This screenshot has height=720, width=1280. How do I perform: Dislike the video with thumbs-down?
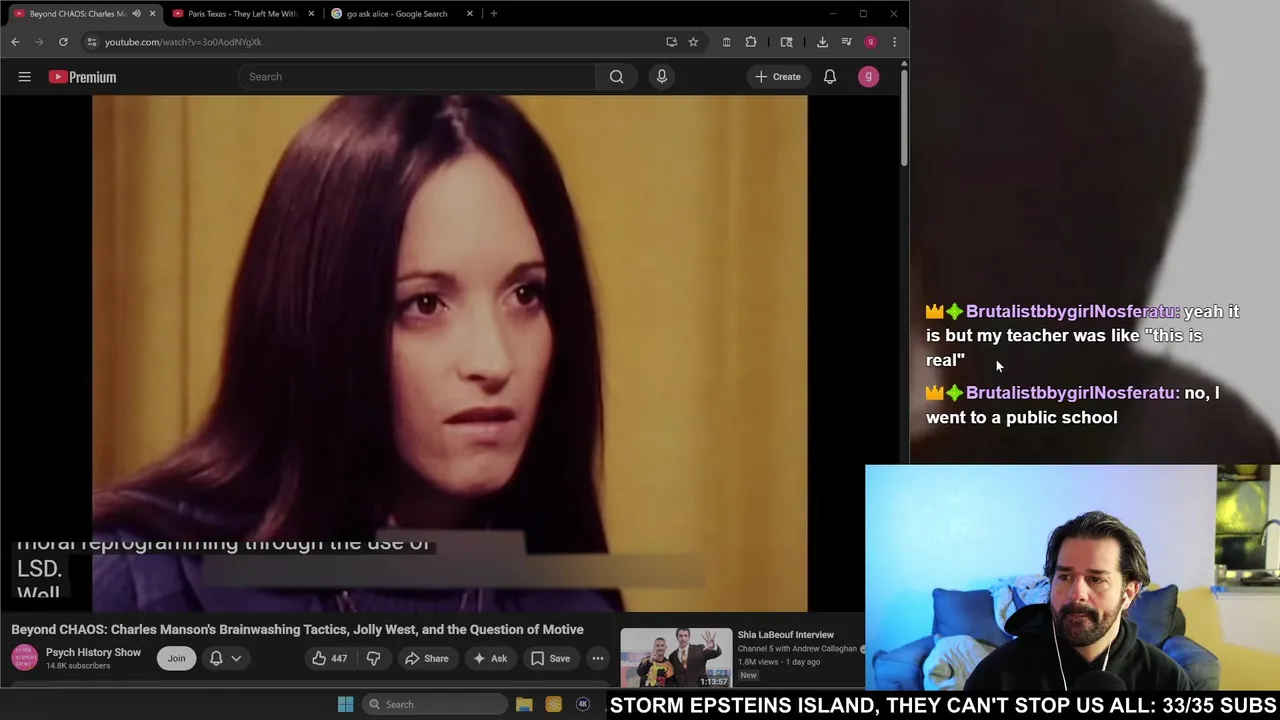(x=373, y=658)
